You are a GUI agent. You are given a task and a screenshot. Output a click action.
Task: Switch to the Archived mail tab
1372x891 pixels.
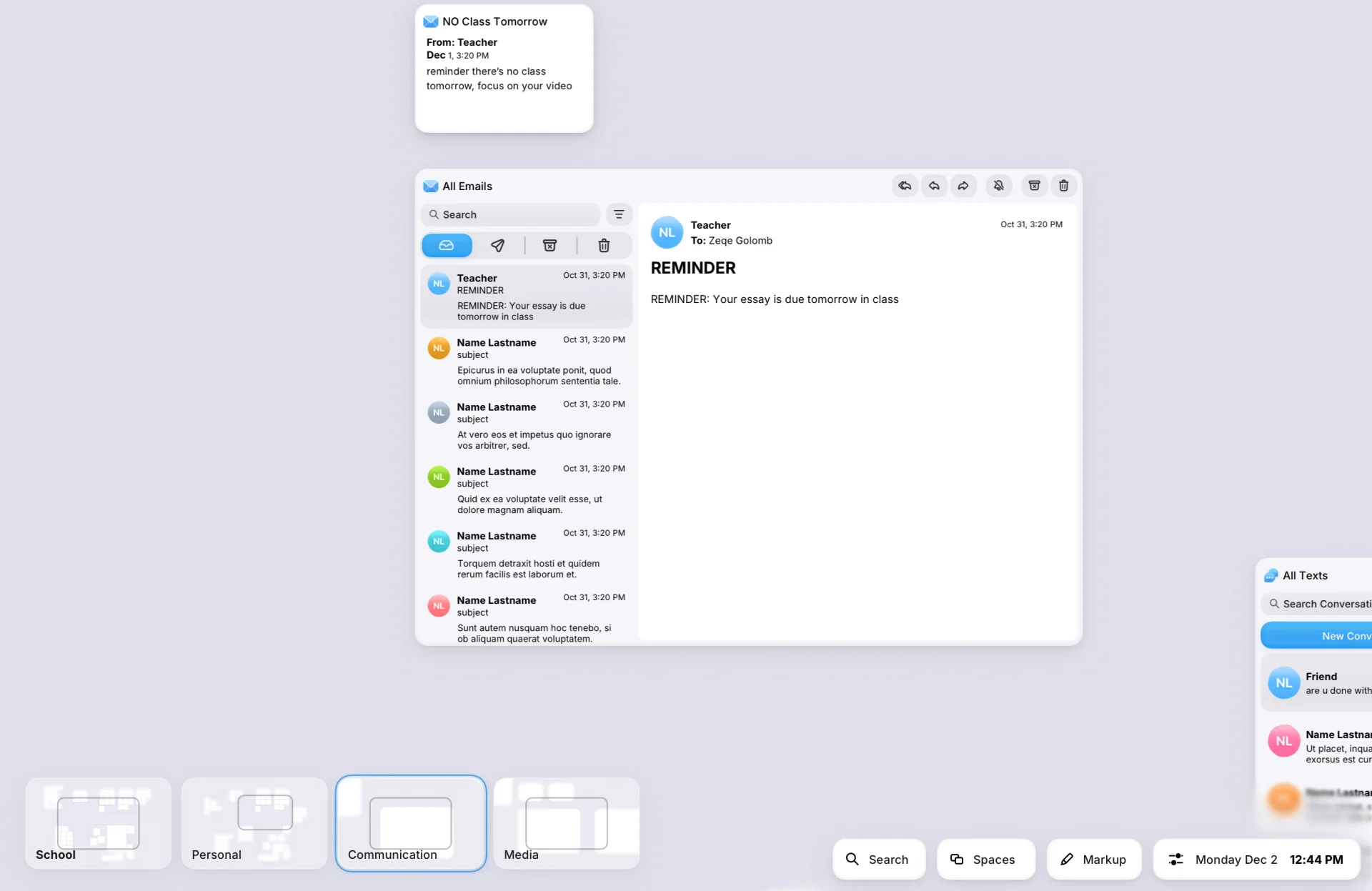click(550, 245)
